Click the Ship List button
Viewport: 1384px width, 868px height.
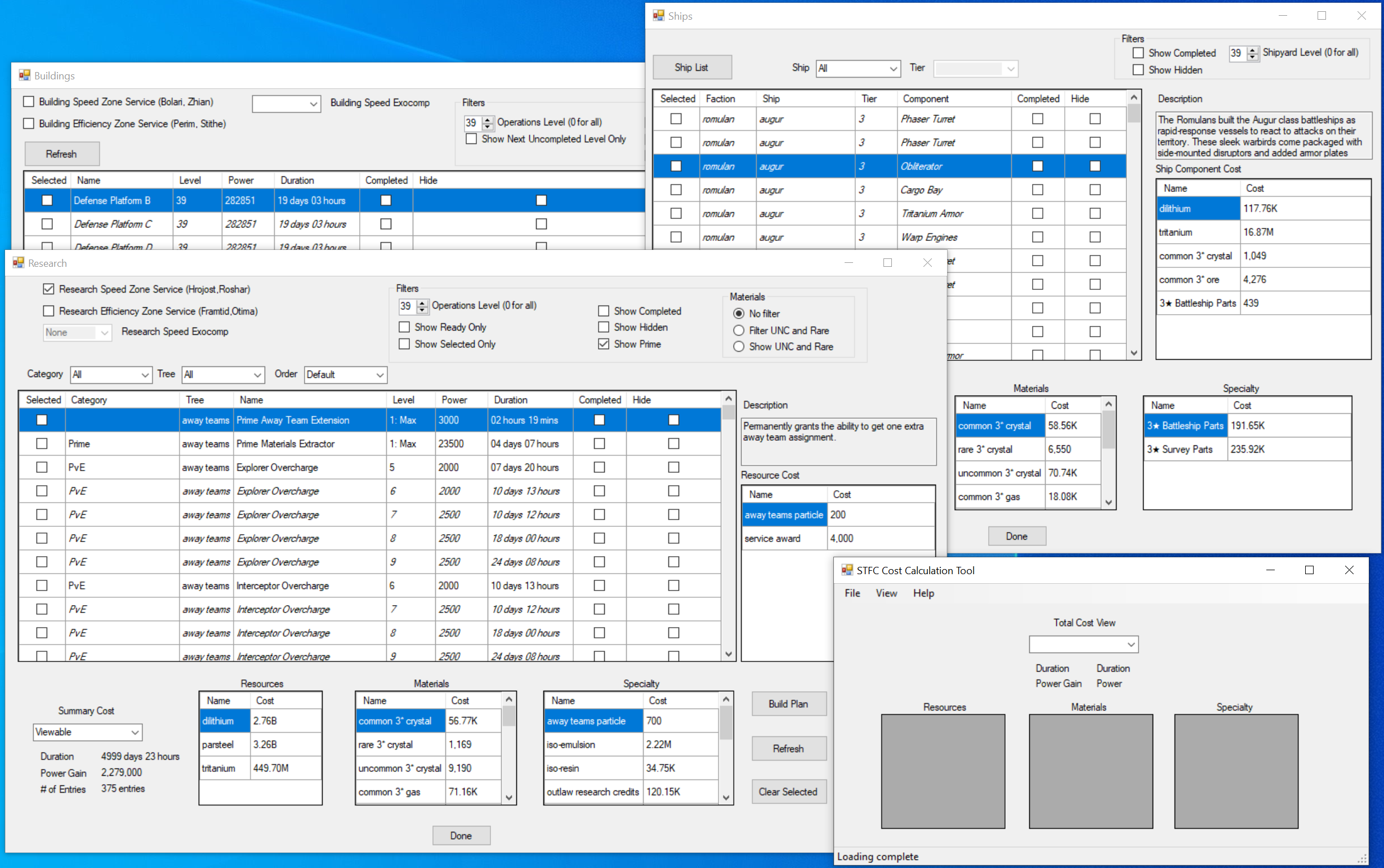(692, 67)
